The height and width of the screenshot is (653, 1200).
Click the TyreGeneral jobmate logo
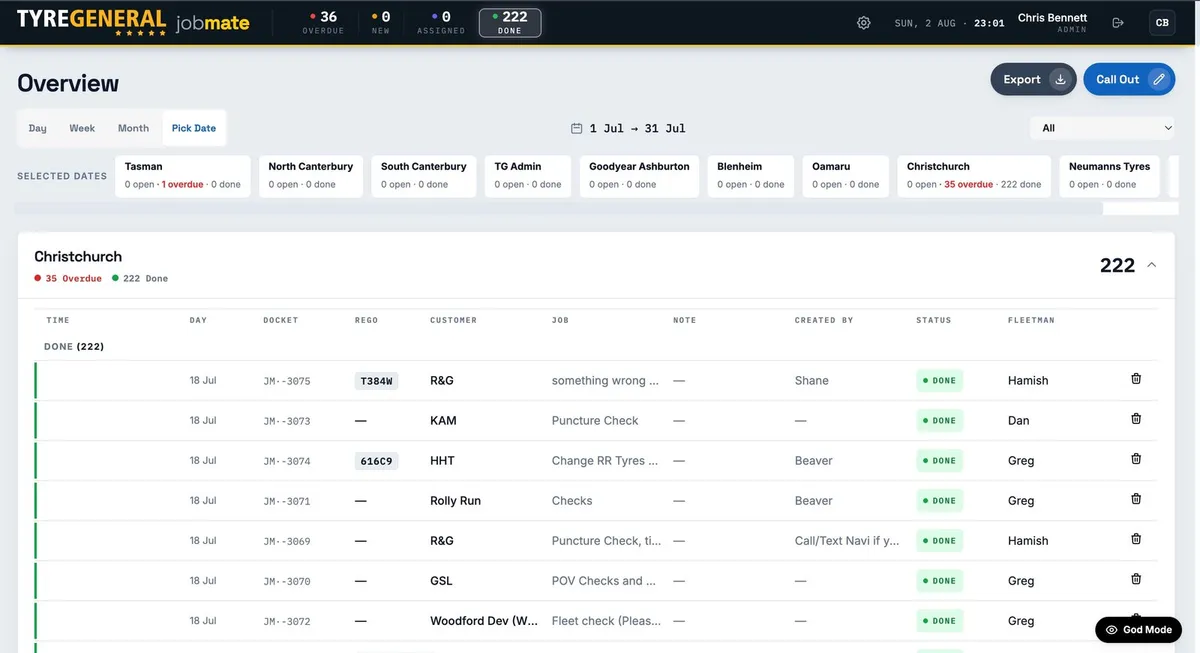(x=133, y=21)
